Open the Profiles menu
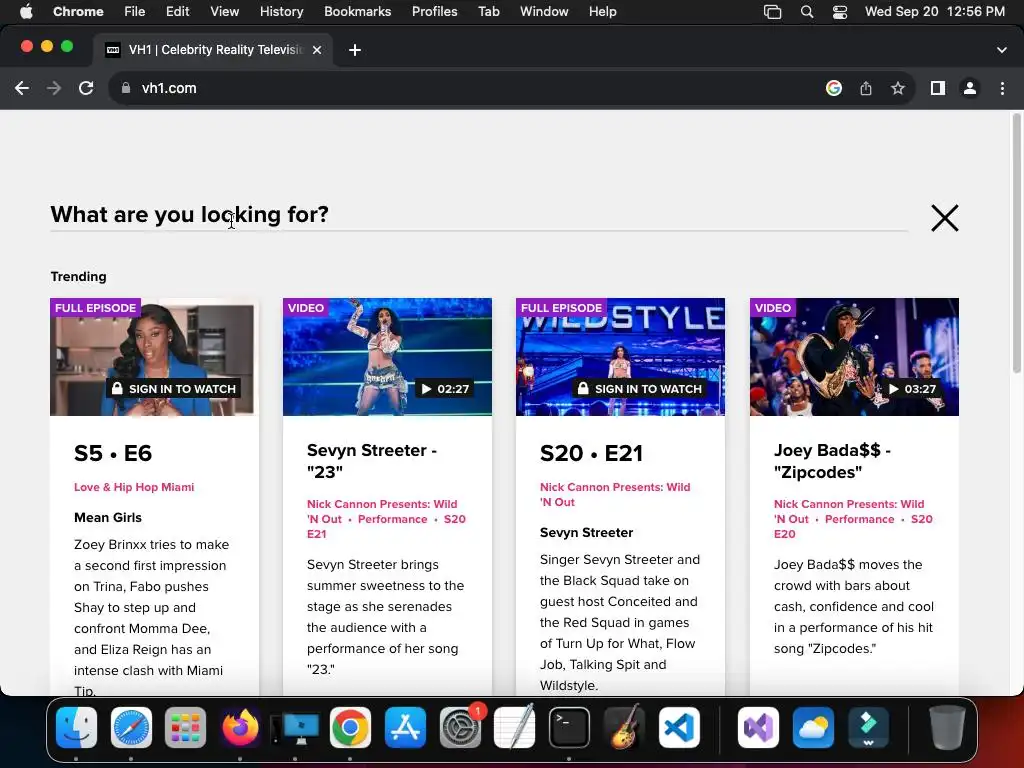 434,11
